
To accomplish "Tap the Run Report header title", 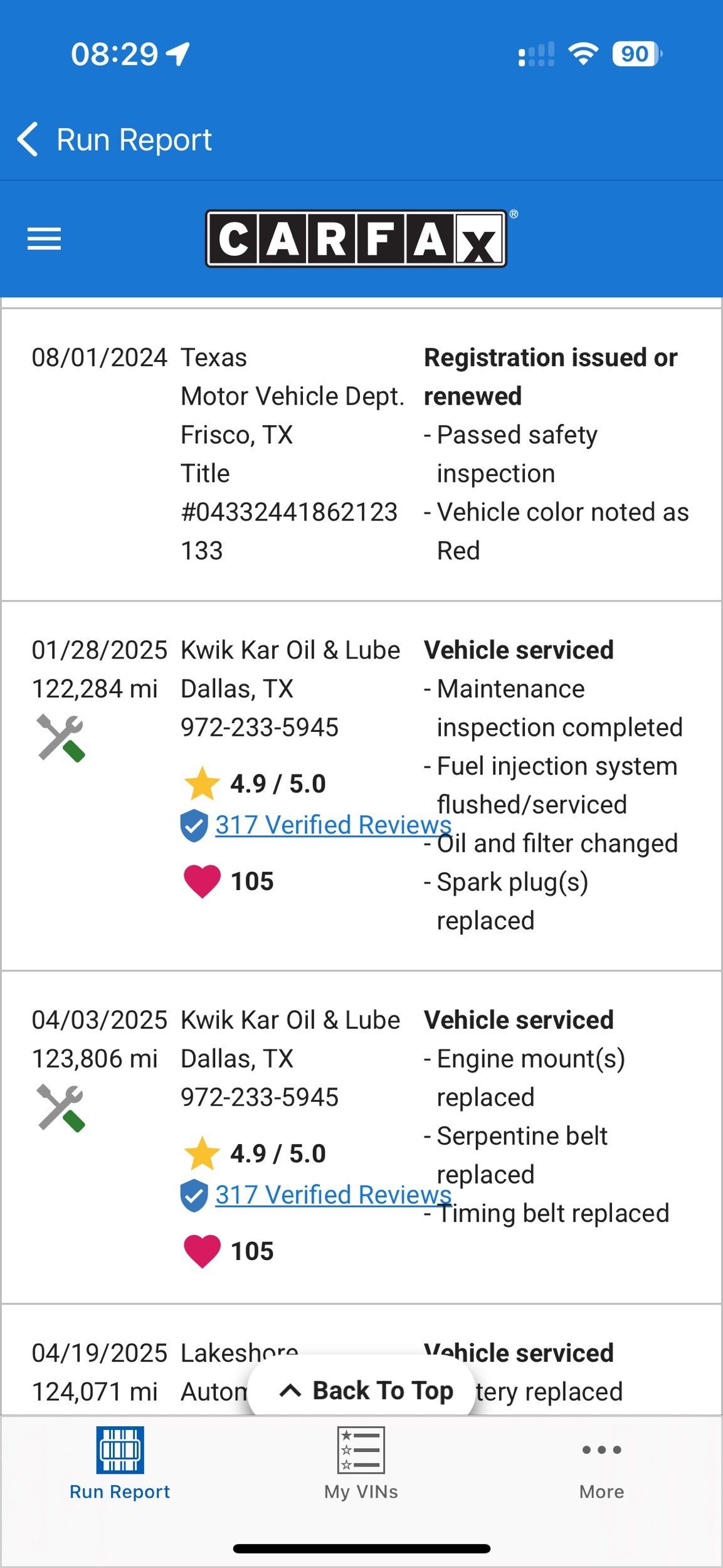I will click(x=134, y=139).
